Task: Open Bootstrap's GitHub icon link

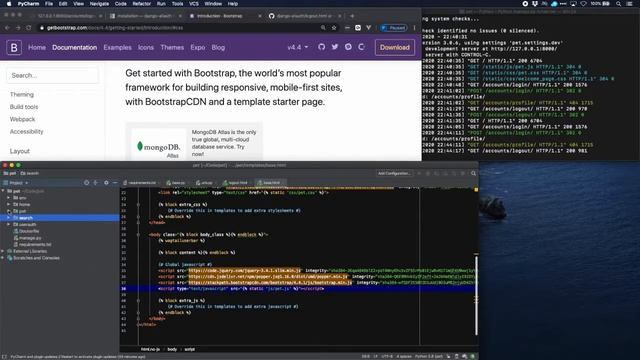Action: 322,47
